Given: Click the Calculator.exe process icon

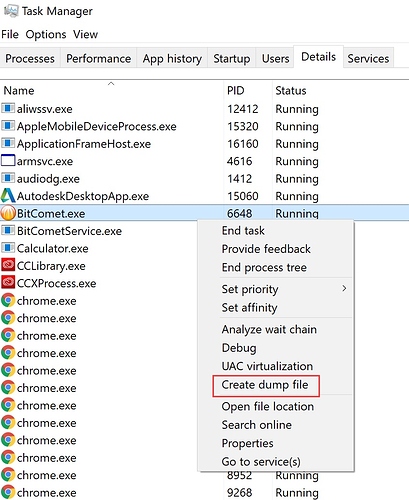Looking at the screenshot, I should tap(8, 248).
